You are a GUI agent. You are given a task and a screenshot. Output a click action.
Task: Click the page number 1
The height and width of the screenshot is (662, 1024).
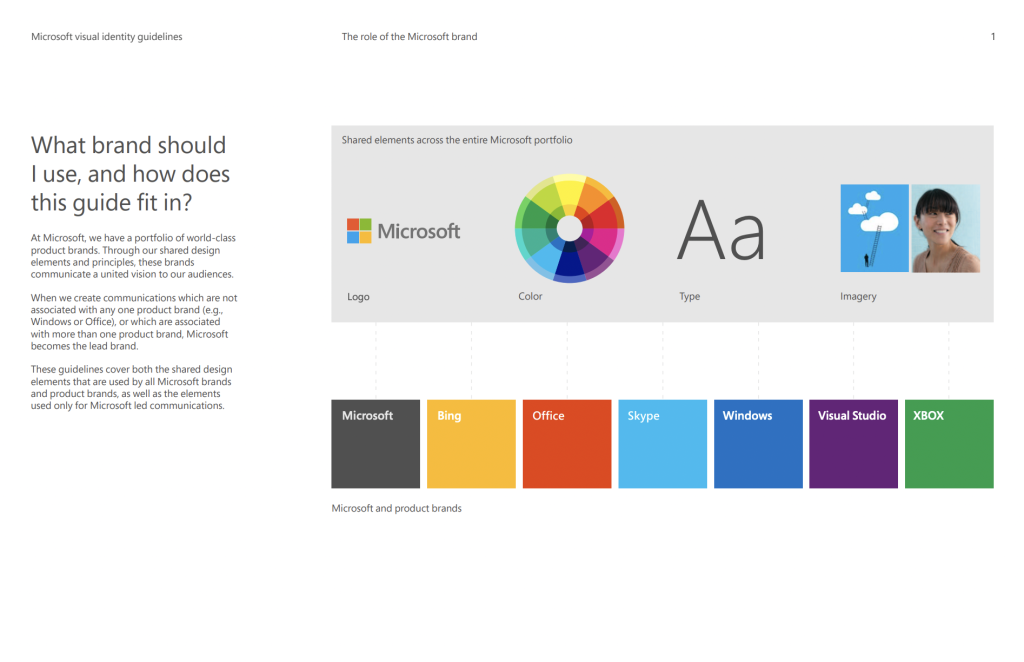point(993,37)
